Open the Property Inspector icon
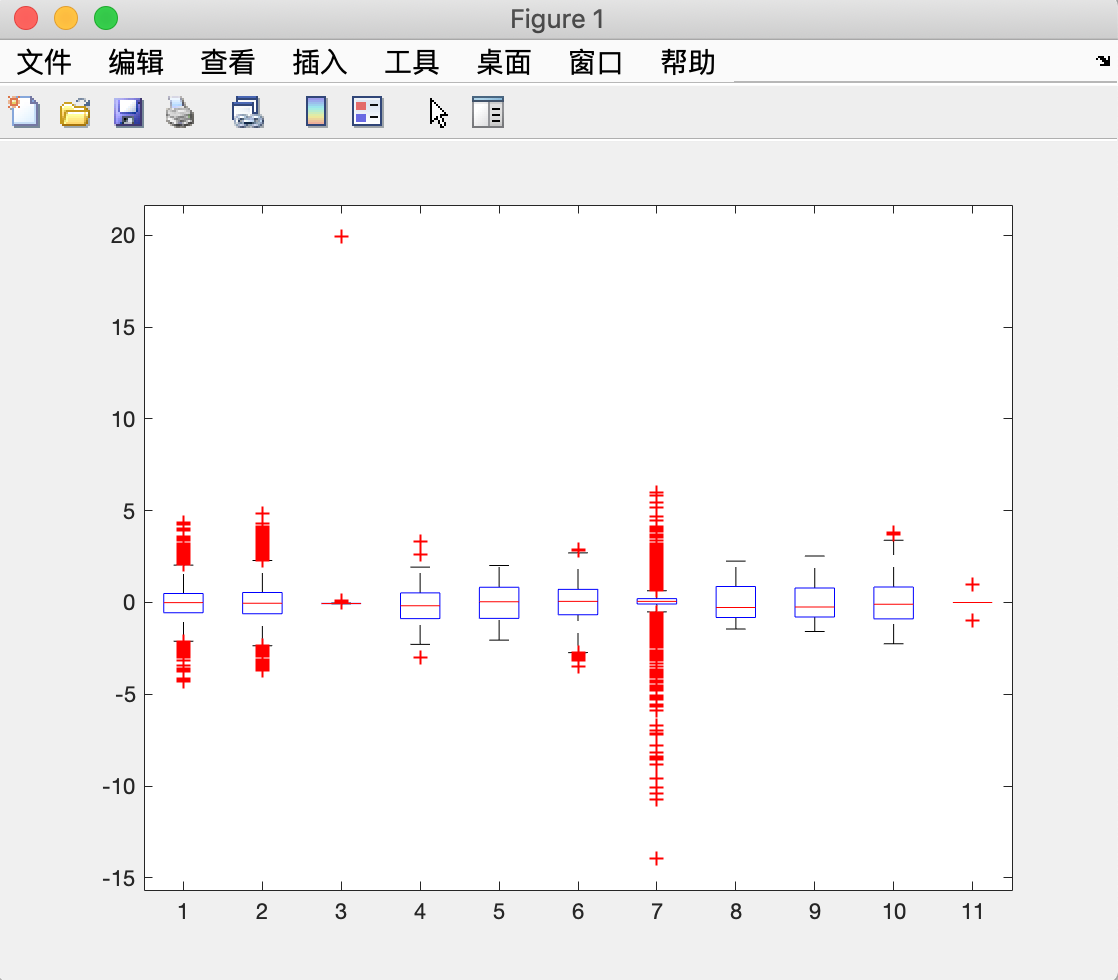This screenshot has height=980, width=1118. coord(488,113)
